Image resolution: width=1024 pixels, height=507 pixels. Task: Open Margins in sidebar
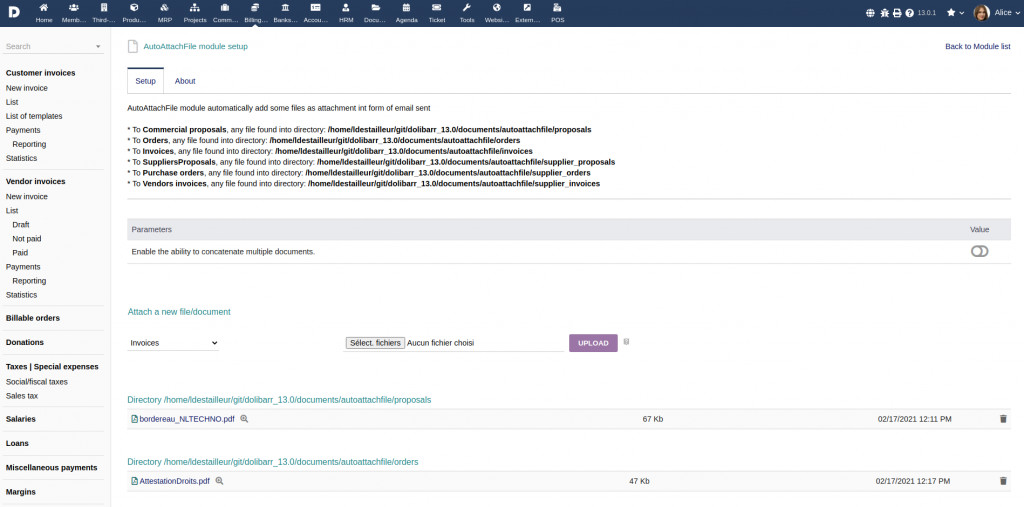point(21,492)
